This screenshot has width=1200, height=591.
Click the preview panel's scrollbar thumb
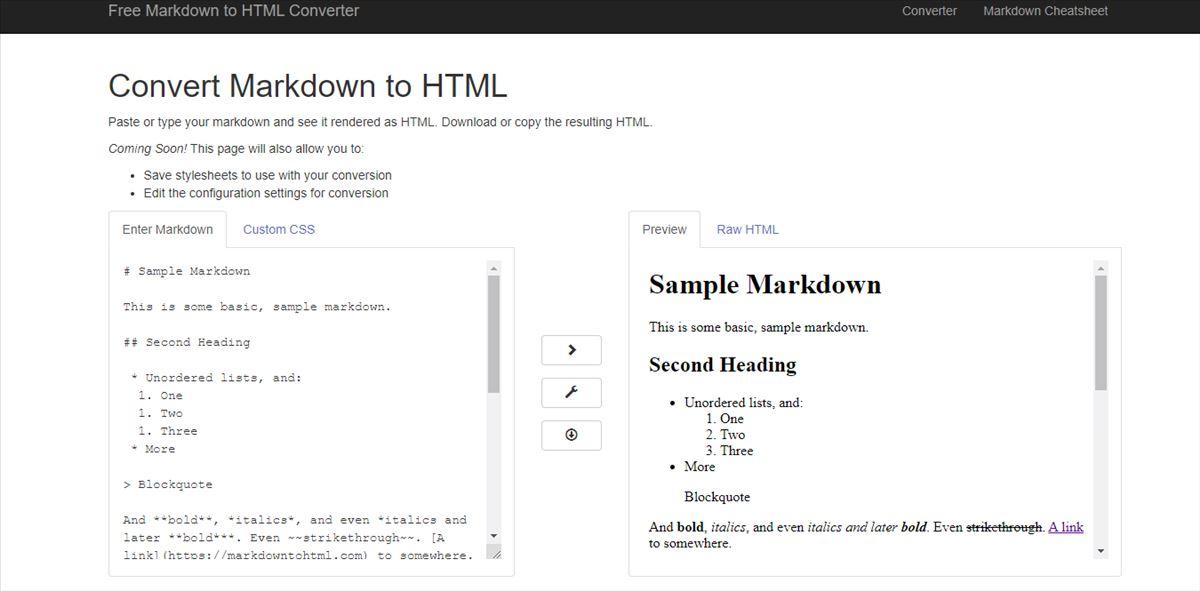1100,330
